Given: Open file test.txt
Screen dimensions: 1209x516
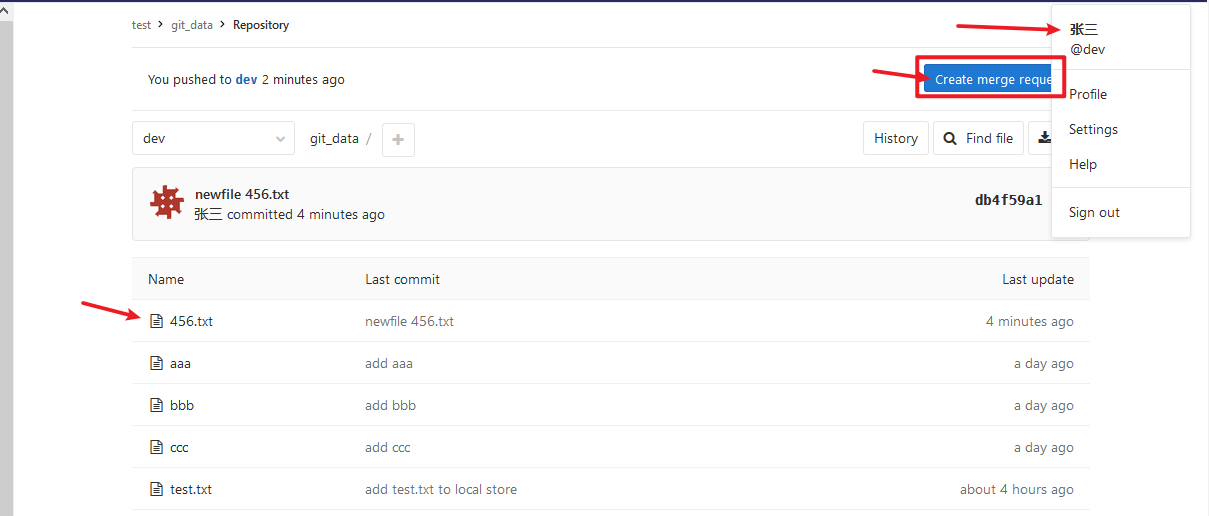Looking at the screenshot, I should click(x=191, y=489).
